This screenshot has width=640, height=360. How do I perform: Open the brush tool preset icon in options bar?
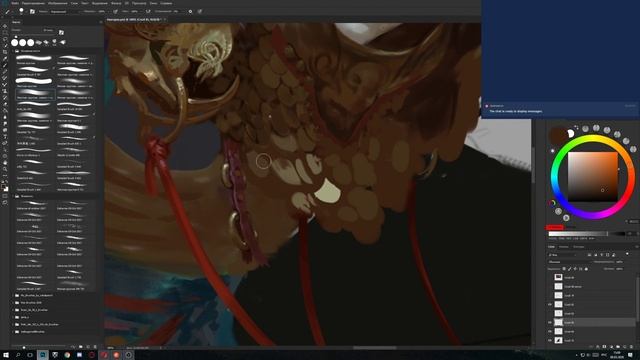(x=7, y=11)
